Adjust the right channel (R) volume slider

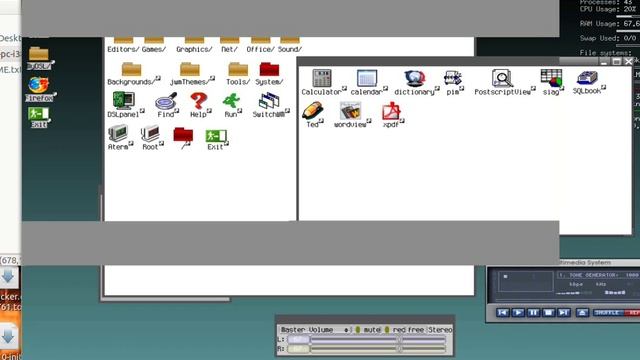(378, 349)
